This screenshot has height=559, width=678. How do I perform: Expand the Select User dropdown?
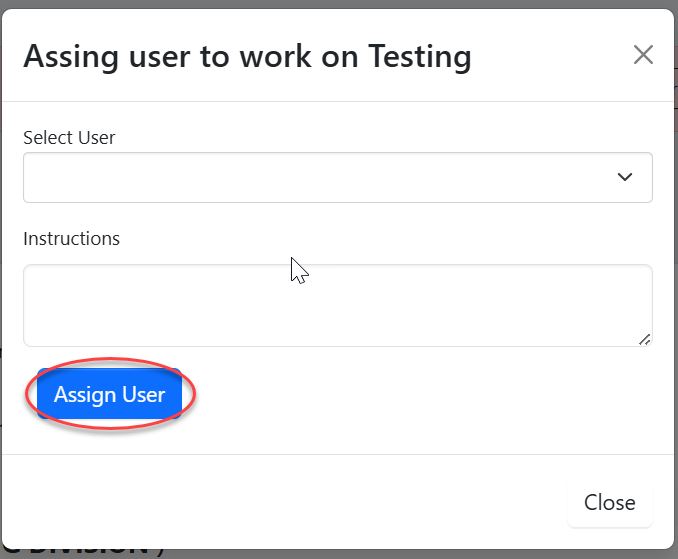coord(337,177)
